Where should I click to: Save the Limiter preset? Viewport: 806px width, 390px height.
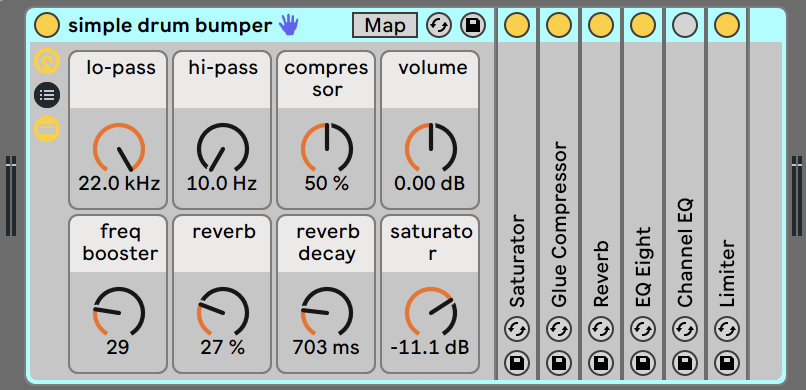[x=727, y=363]
